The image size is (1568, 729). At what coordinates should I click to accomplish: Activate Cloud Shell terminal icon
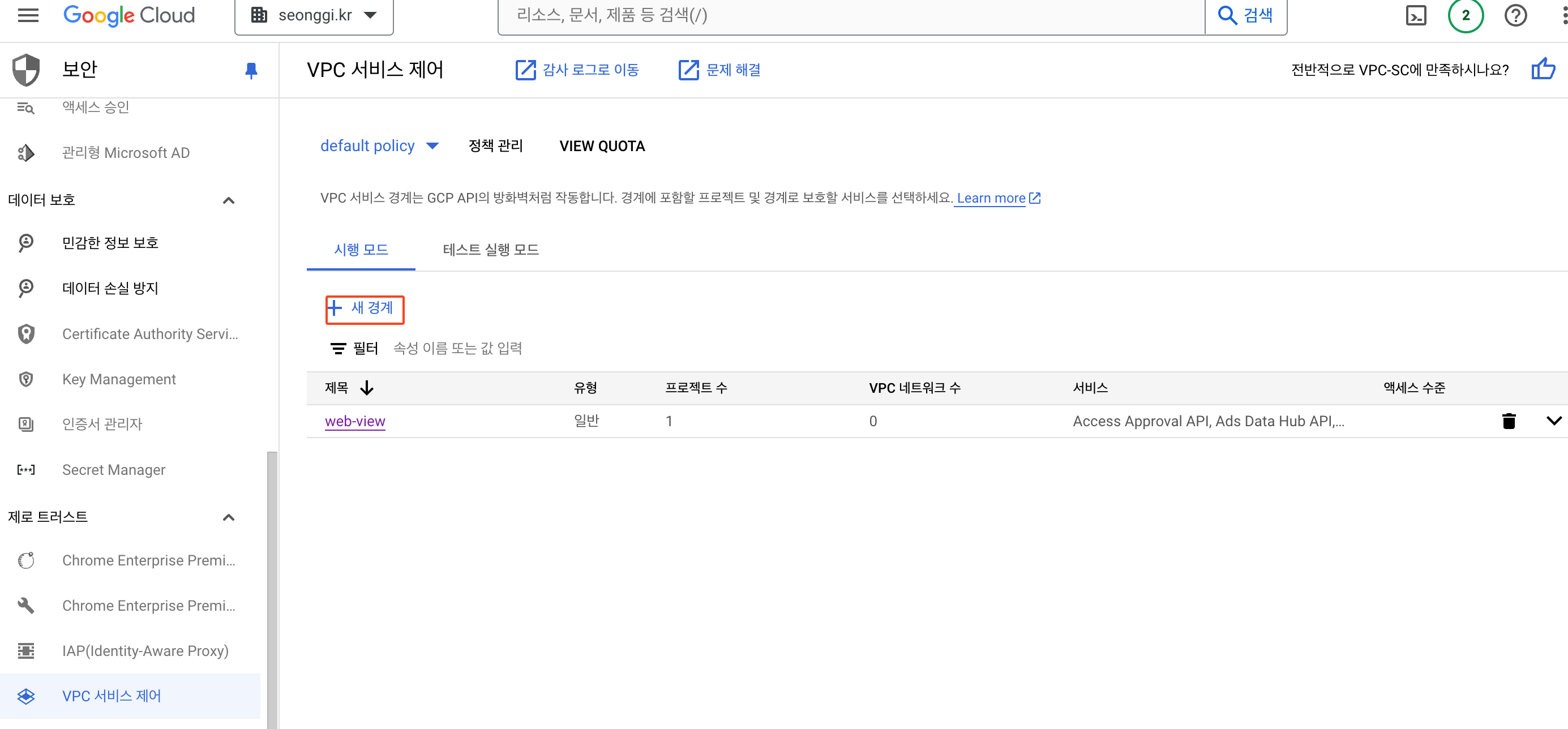1416,15
